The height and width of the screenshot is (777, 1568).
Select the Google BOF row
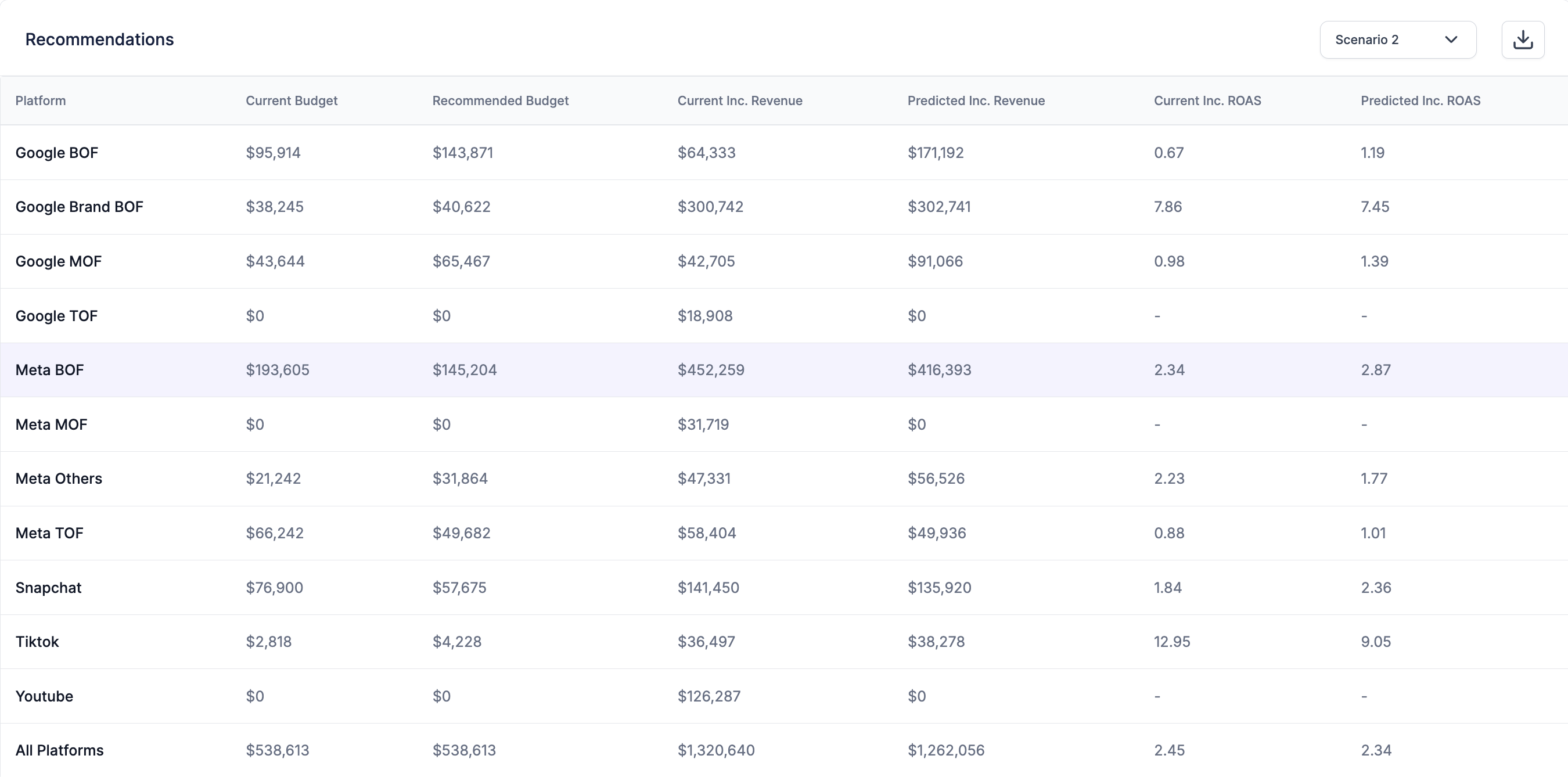[56, 153]
